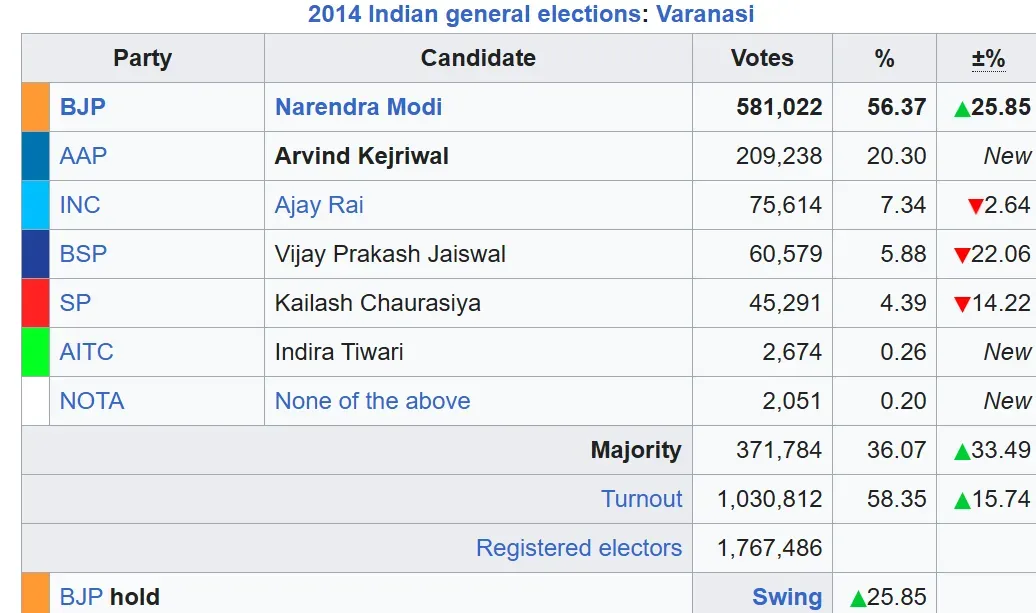Click the red SP color swatch

(36, 303)
